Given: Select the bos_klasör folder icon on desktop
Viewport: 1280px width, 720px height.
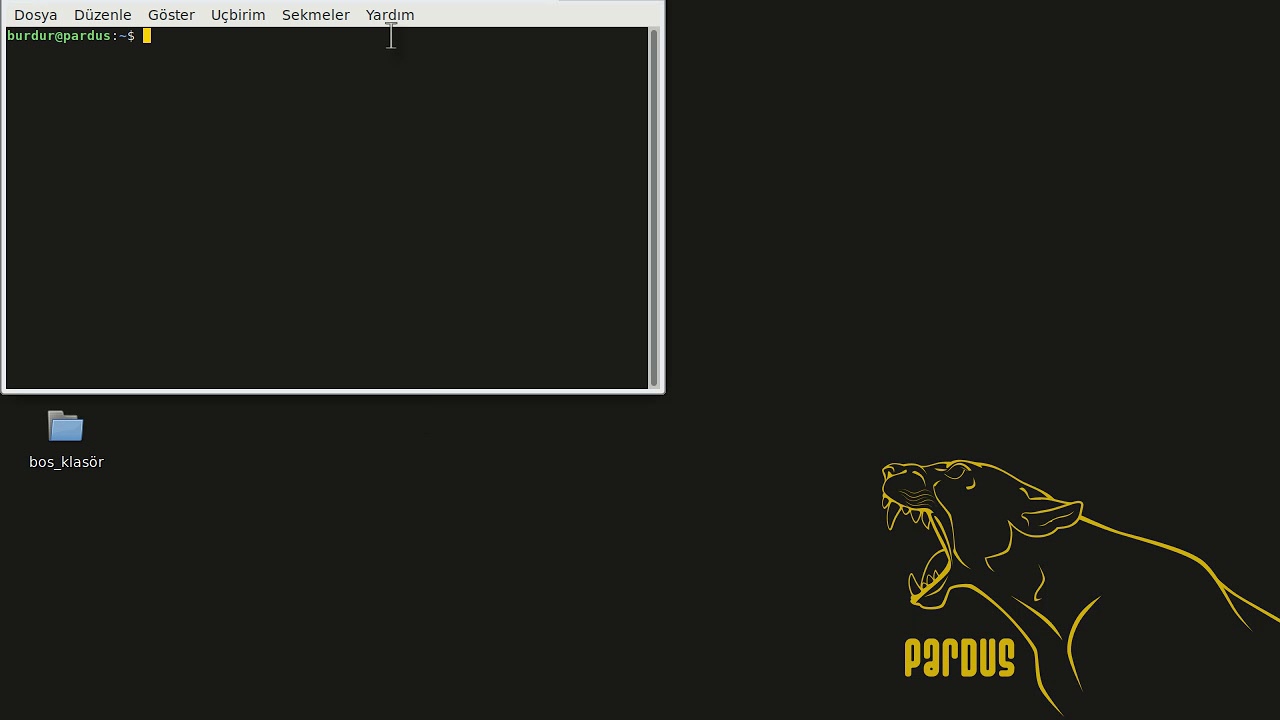Looking at the screenshot, I should click(66, 427).
